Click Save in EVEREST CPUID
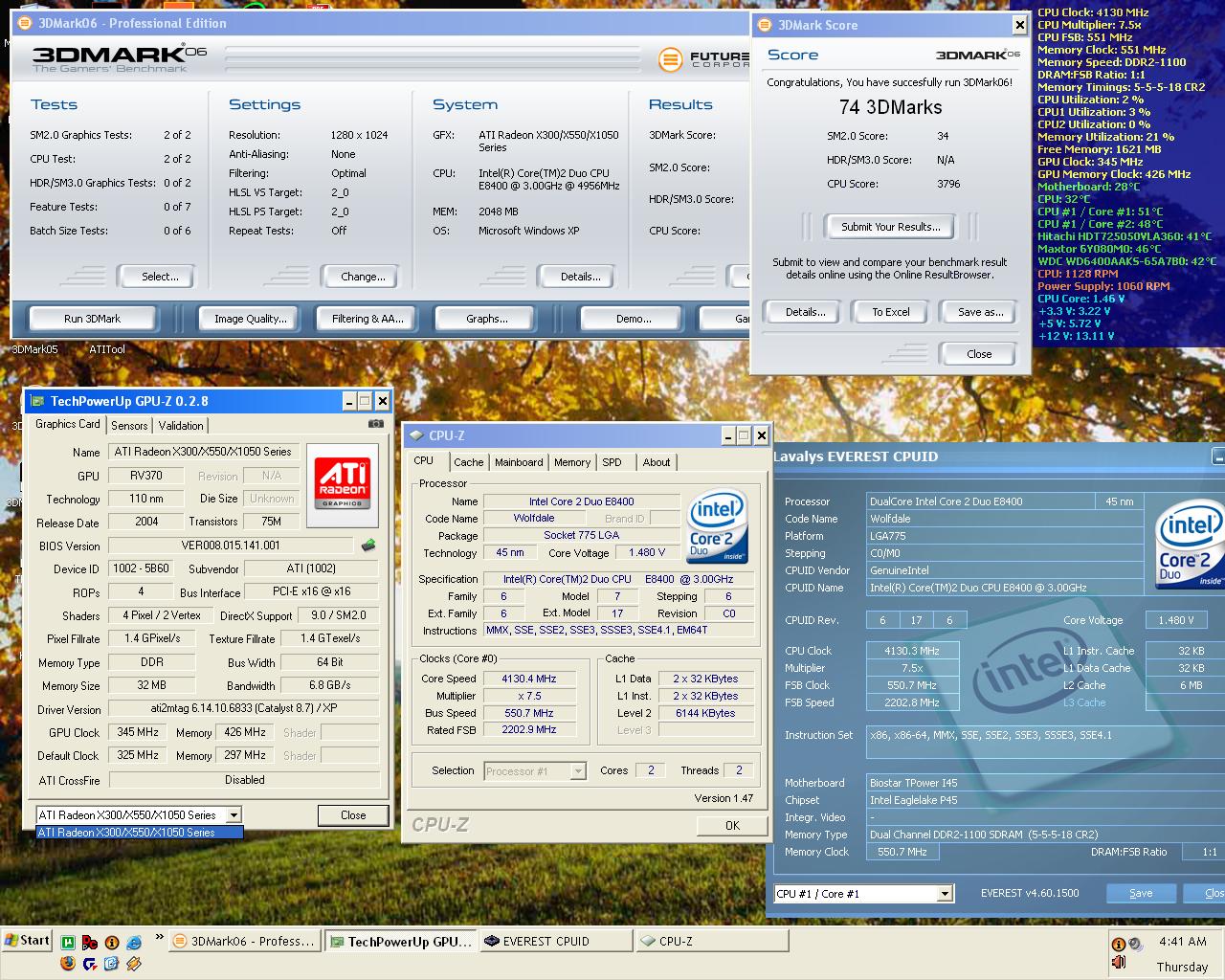Image resolution: width=1225 pixels, height=980 pixels. click(x=1141, y=893)
